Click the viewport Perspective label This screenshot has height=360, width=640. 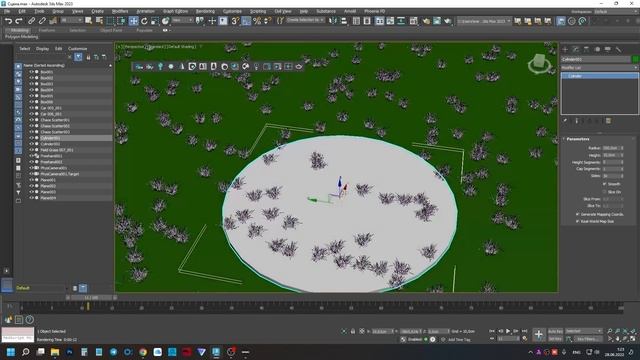click(x=134, y=47)
